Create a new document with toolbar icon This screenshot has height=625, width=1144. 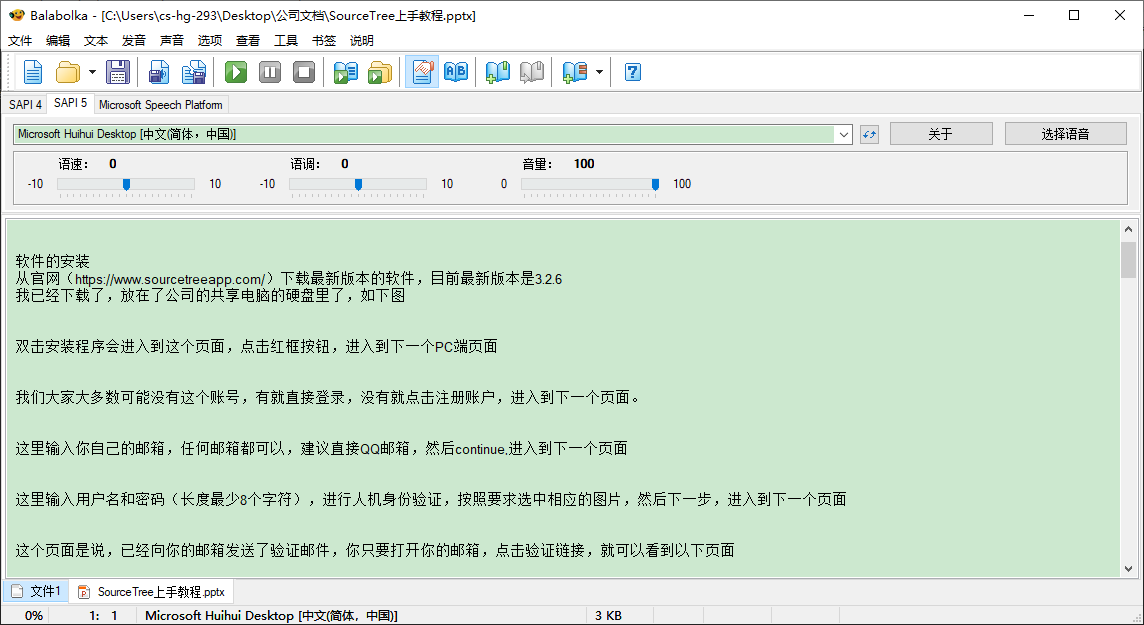[x=33, y=72]
